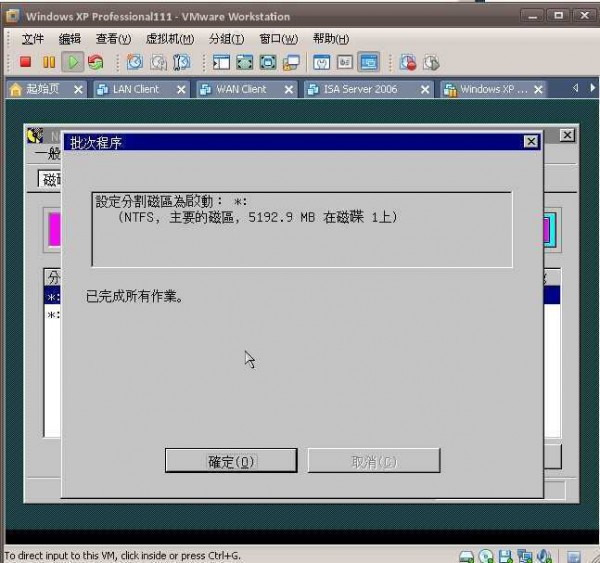
Task: Click the 一般 menu in background window
Action: tap(47, 154)
